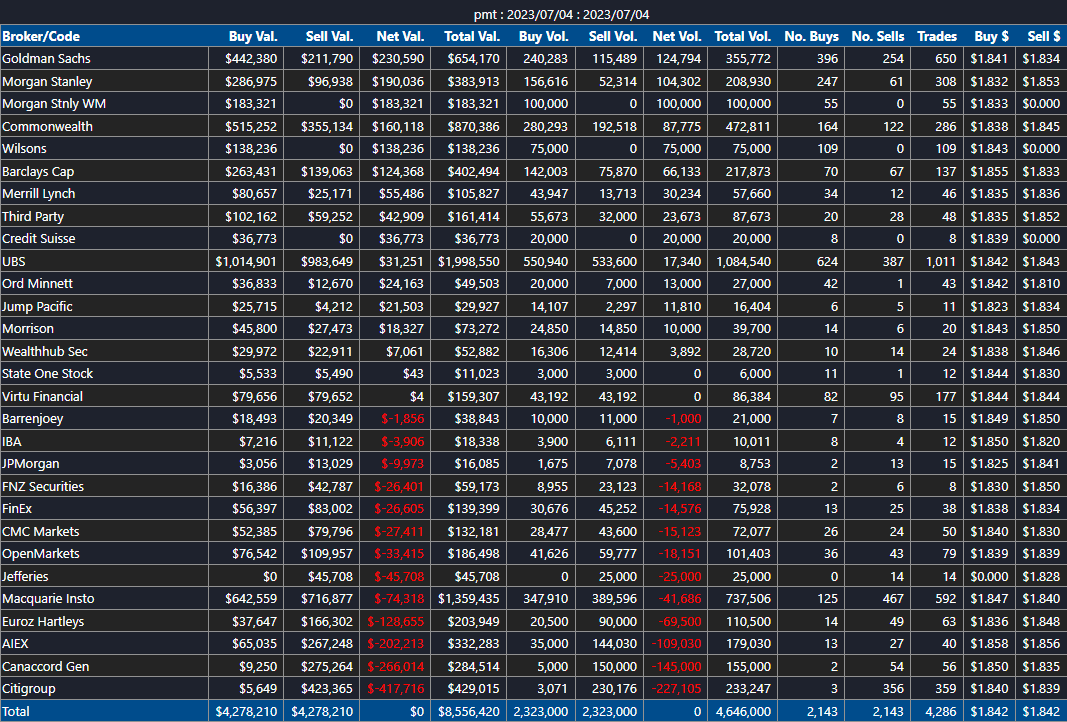The width and height of the screenshot is (1067, 722).
Task: Click the Net Vol. column header
Action: coord(677,37)
